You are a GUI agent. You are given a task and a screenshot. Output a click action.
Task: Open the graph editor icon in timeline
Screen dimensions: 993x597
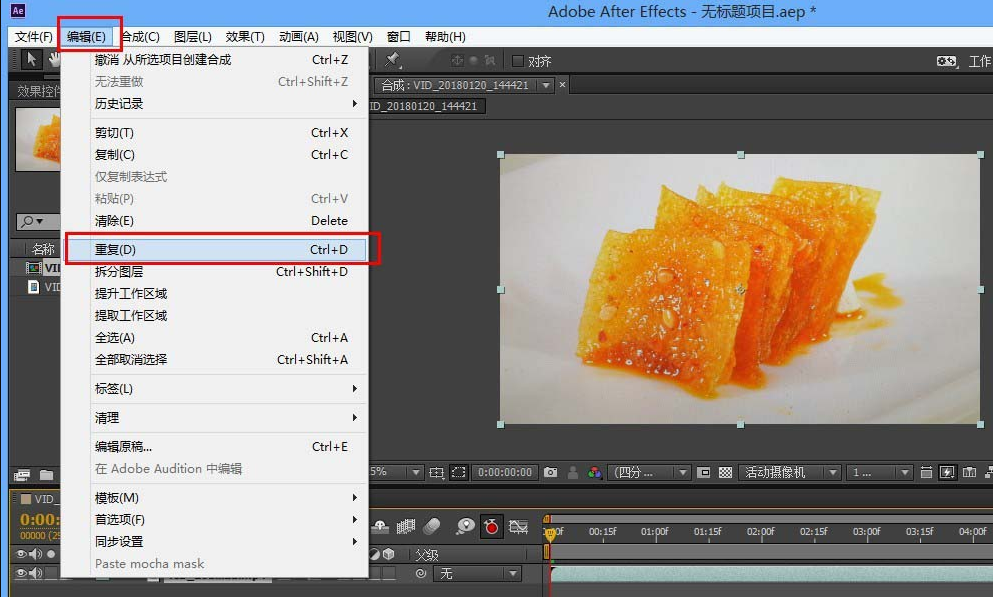pyautogui.click(x=518, y=526)
